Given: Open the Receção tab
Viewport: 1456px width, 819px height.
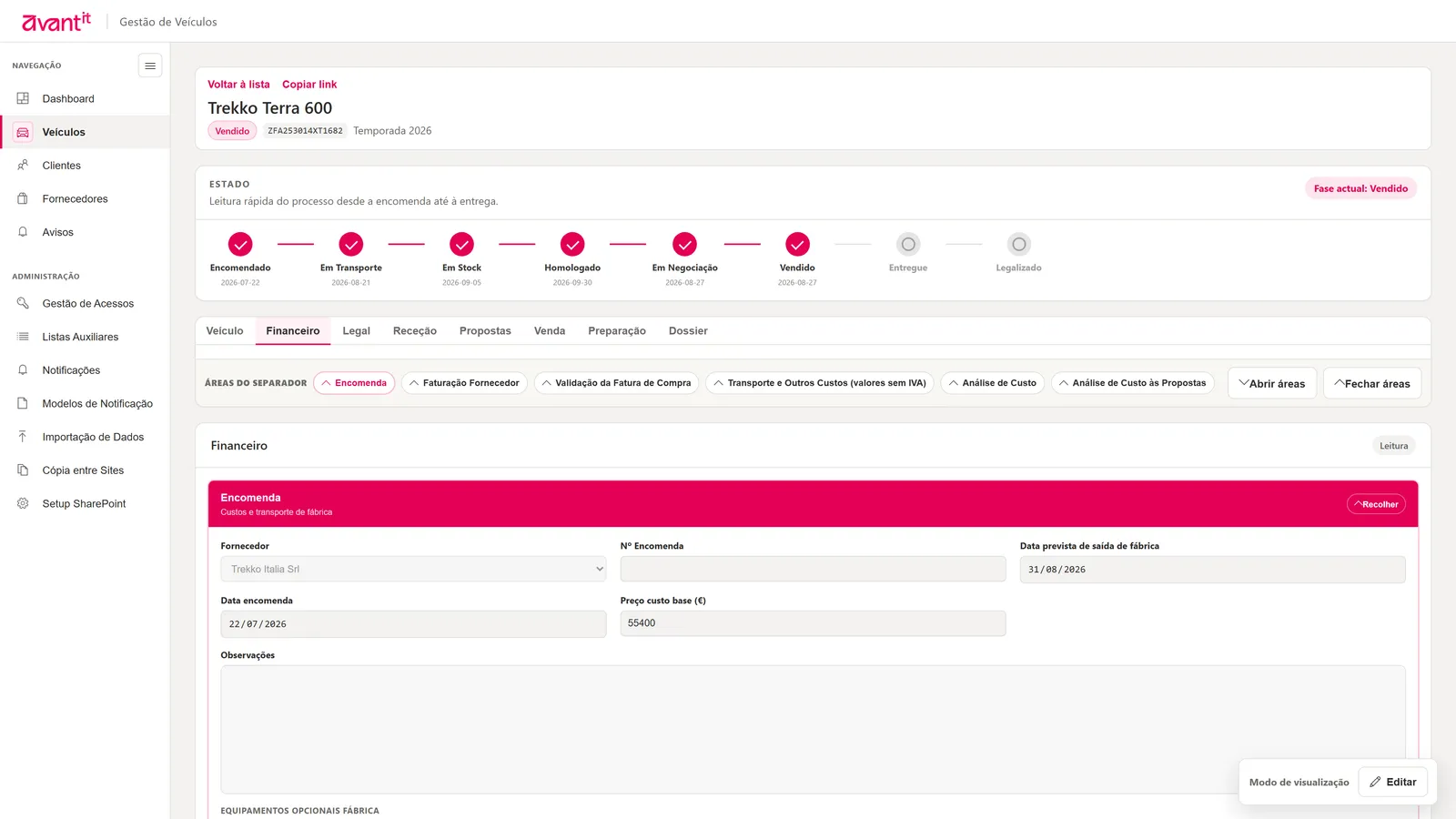Looking at the screenshot, I should [x=415, y=331].
